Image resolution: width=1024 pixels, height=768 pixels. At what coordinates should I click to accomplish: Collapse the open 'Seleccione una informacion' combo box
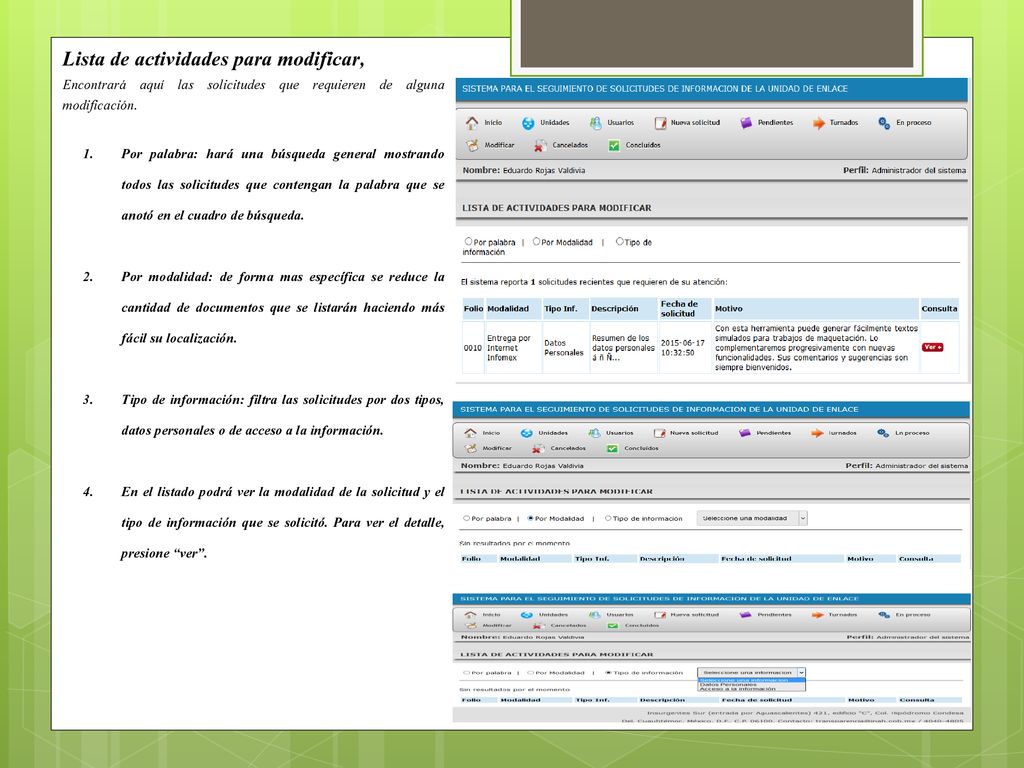point(751,673)
